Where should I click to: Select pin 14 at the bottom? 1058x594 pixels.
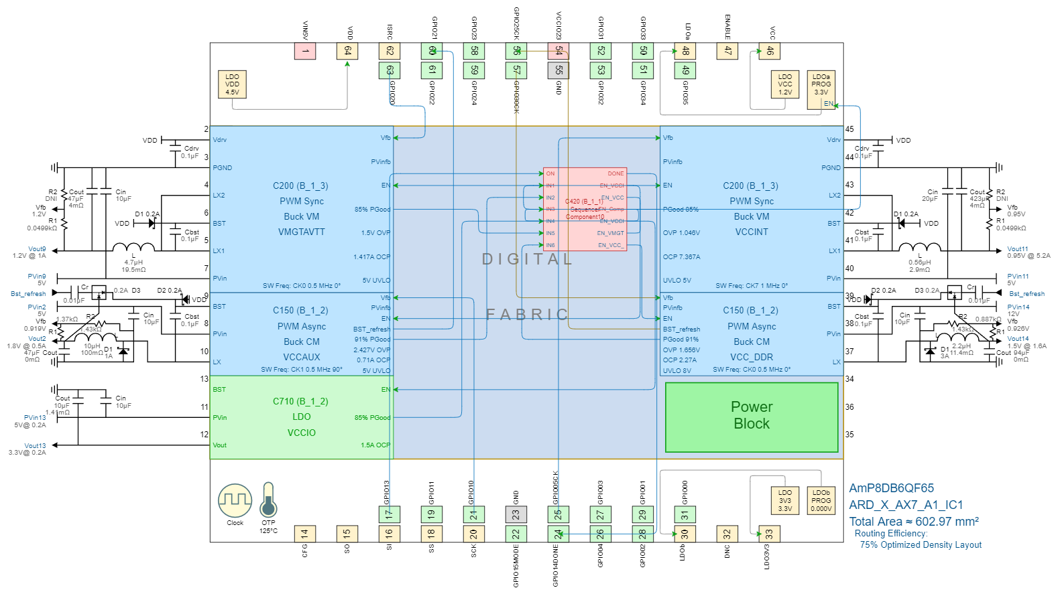(304, 534)
